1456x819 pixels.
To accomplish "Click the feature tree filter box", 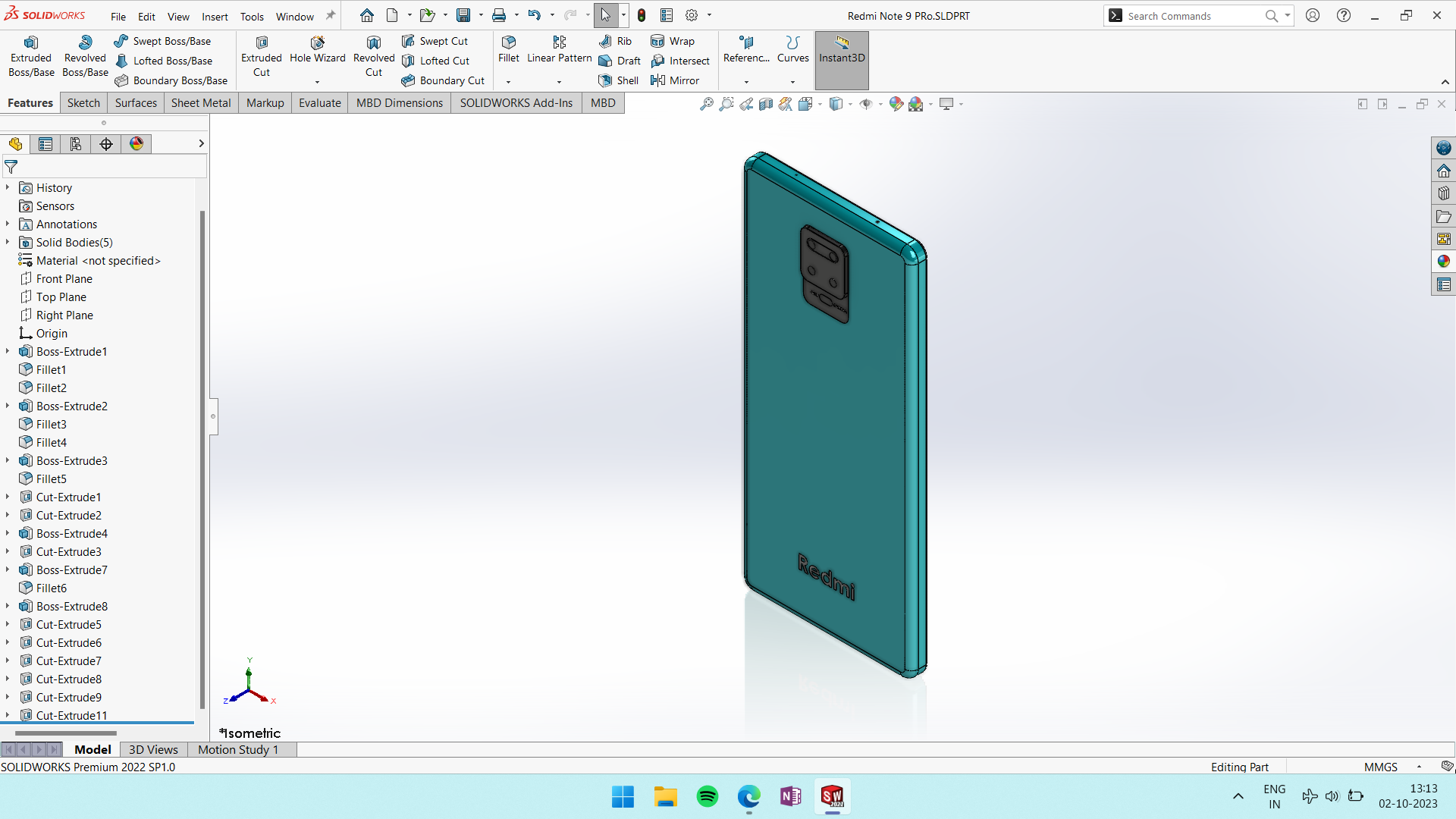I will pyautogui.click(x=105, y=166).
